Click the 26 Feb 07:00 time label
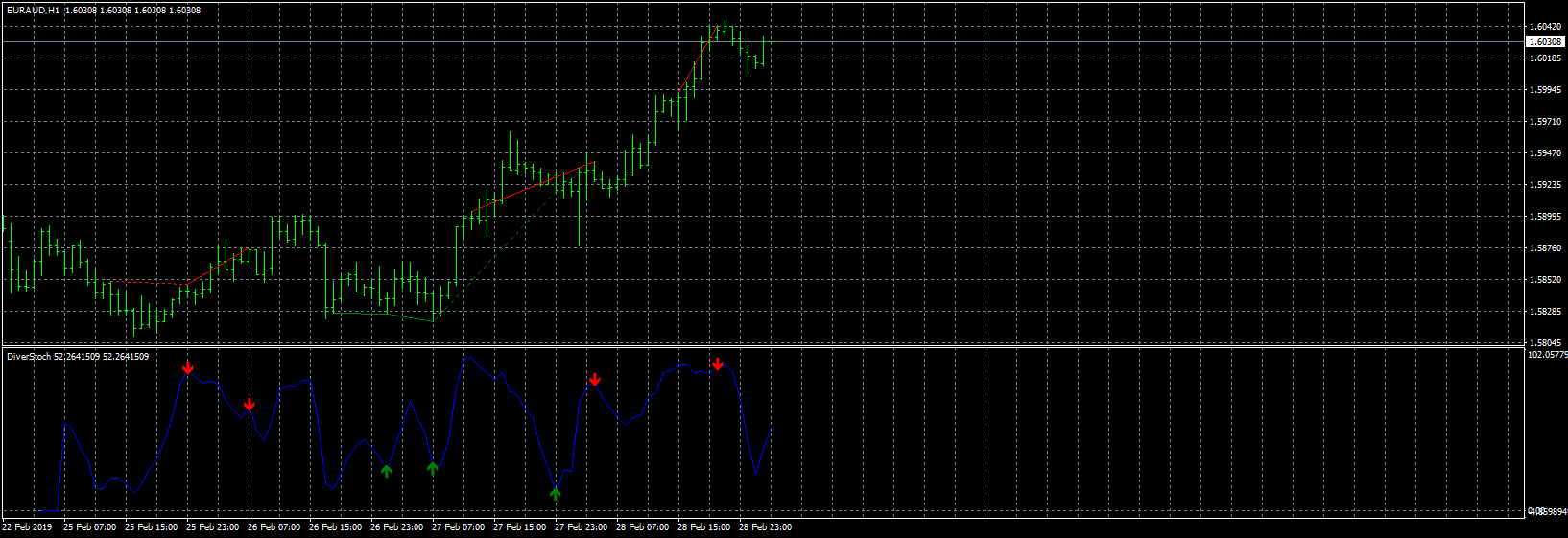The height and width of the screenshot is (538, 1568). pyautogui.click(x=273, y=527)
